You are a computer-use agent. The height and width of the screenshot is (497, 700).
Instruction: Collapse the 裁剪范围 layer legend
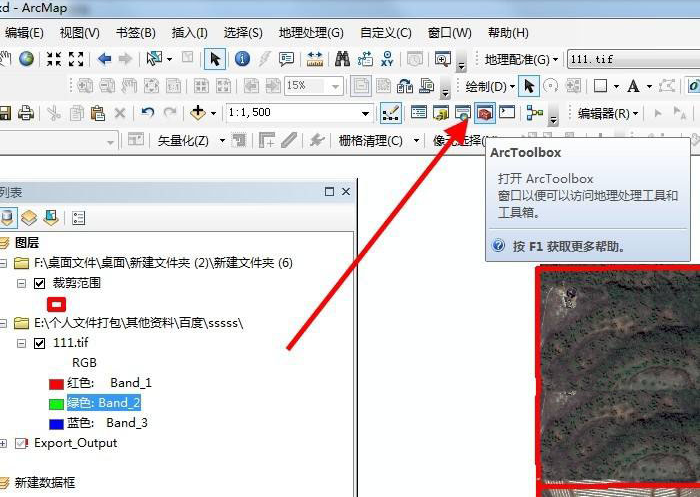point(21,284)
